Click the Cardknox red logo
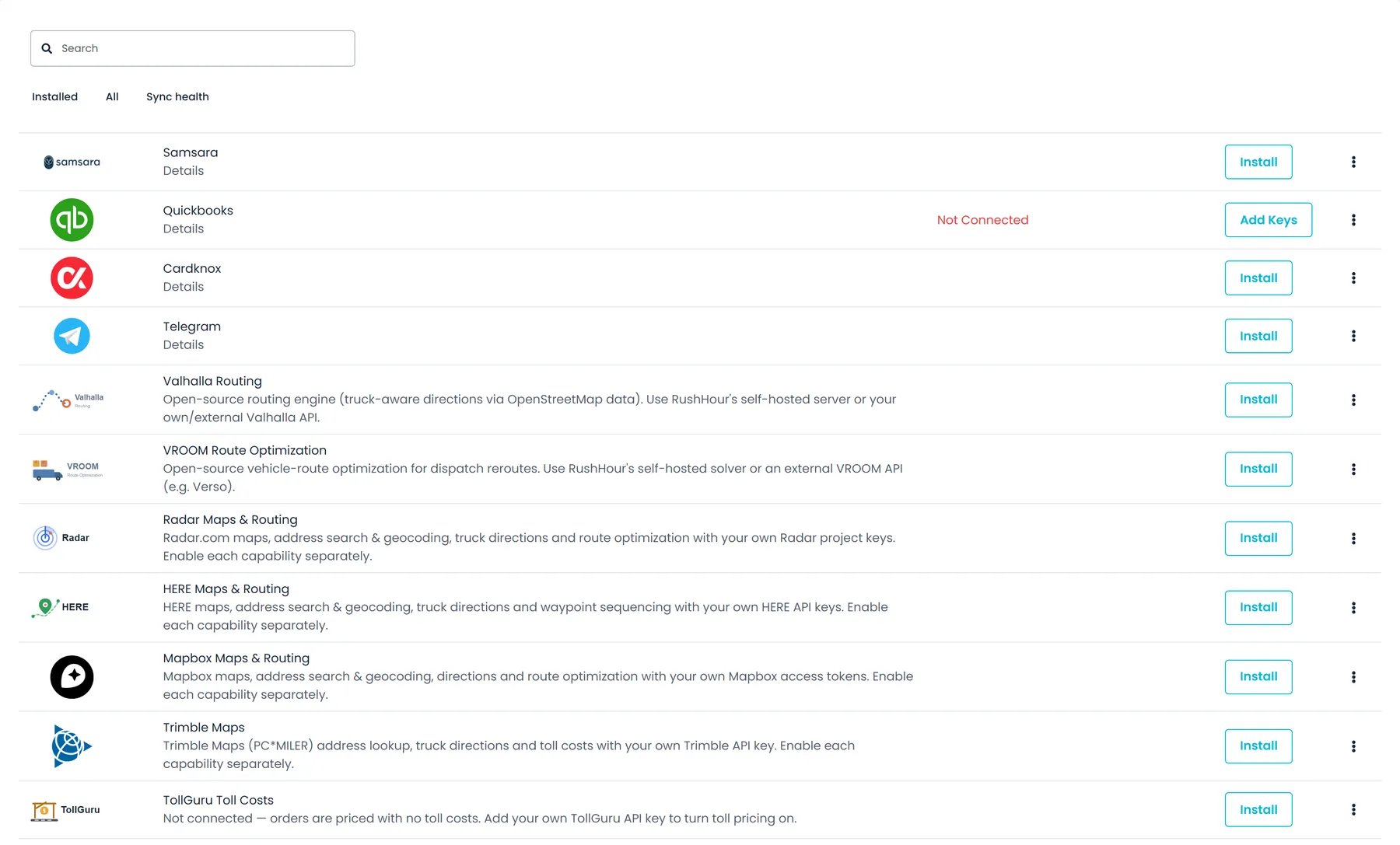This screenshot has width=1400, height=845. point(72,278)
